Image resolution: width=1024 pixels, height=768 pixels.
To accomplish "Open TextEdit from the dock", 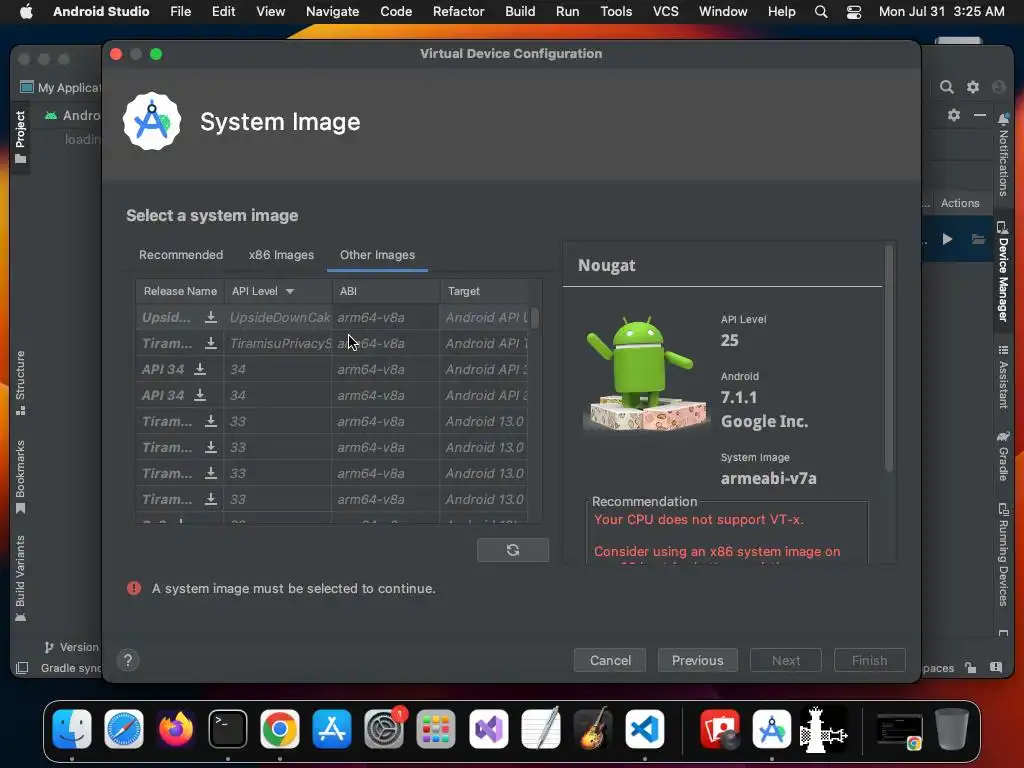I will (x=541, y=729).
